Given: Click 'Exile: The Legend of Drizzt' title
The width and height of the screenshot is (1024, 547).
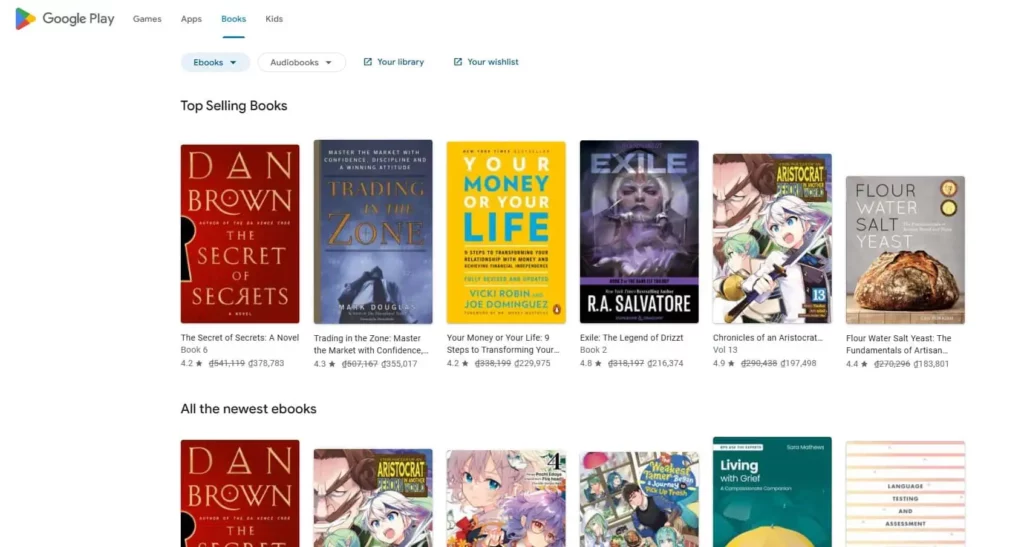Looking at the screenshot, I should 632,337.
